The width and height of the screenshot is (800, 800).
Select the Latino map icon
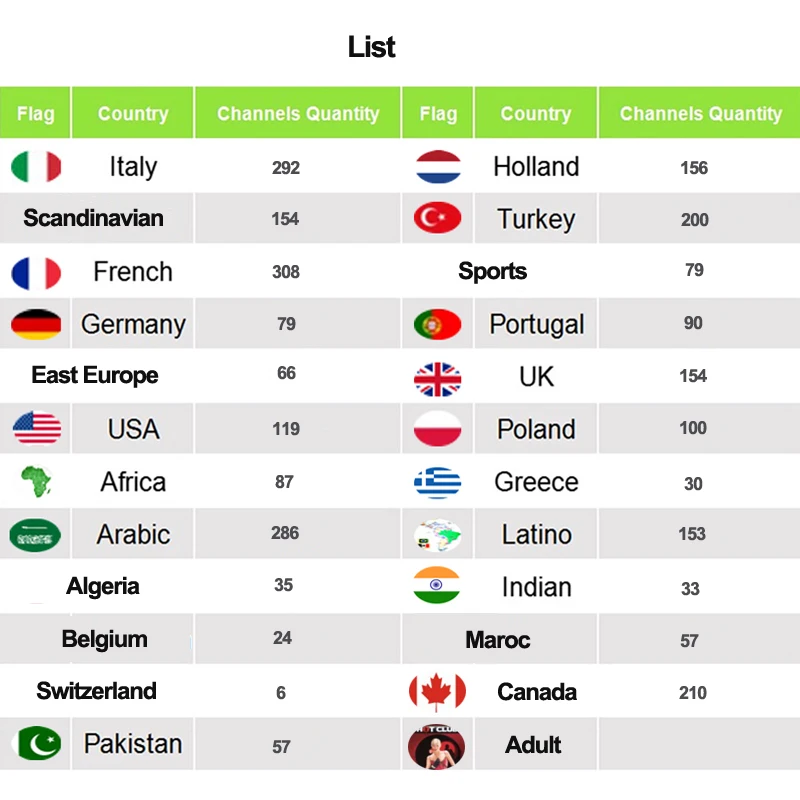(x=437, y=535)
